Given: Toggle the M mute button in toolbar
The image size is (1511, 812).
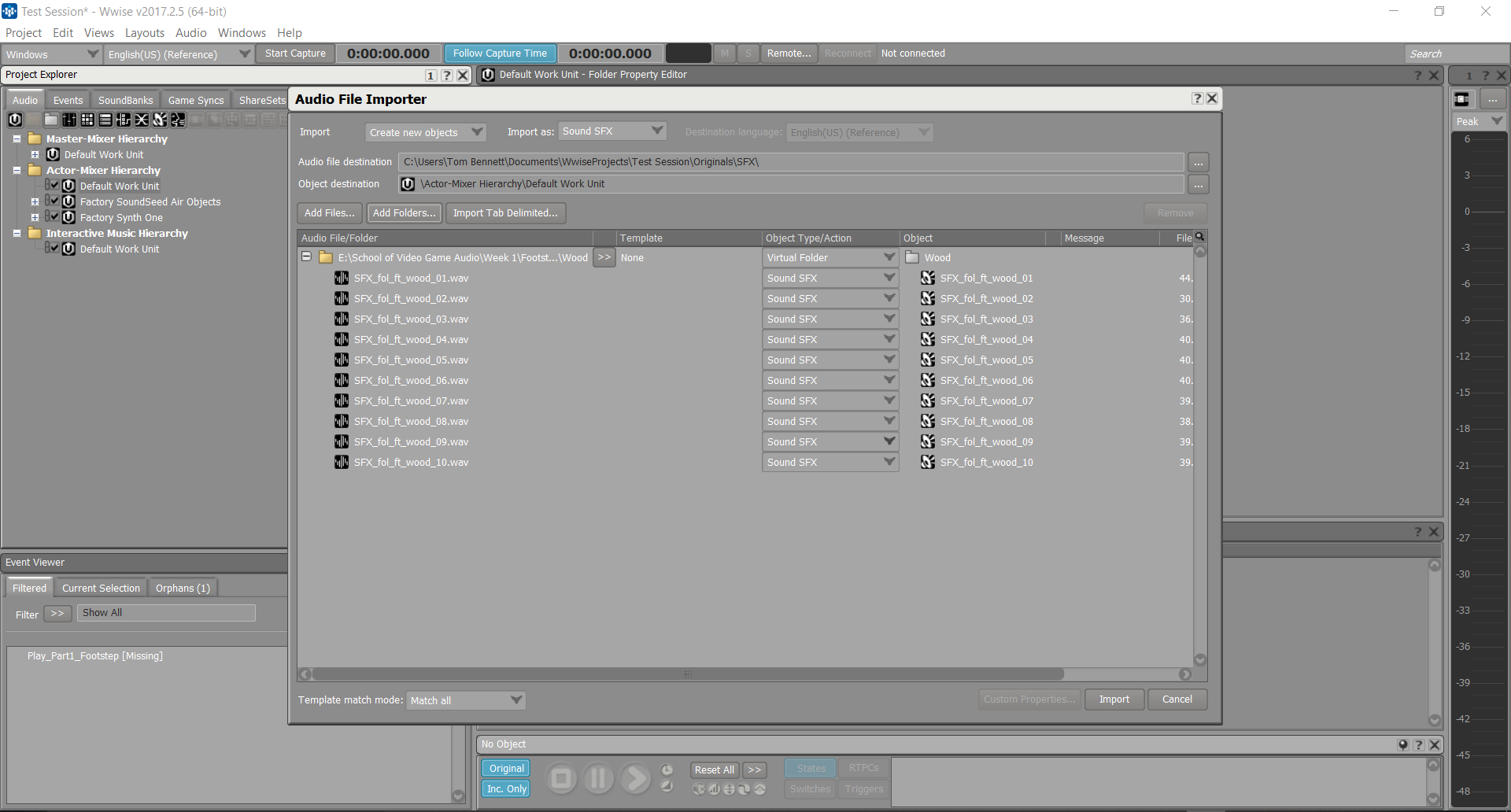Looking at the screenshot, I should coord(725,54).
